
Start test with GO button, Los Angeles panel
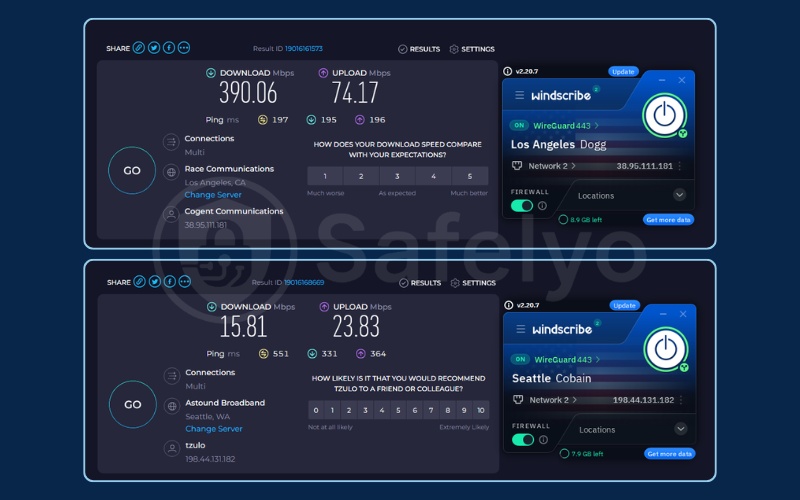point(132,170)
